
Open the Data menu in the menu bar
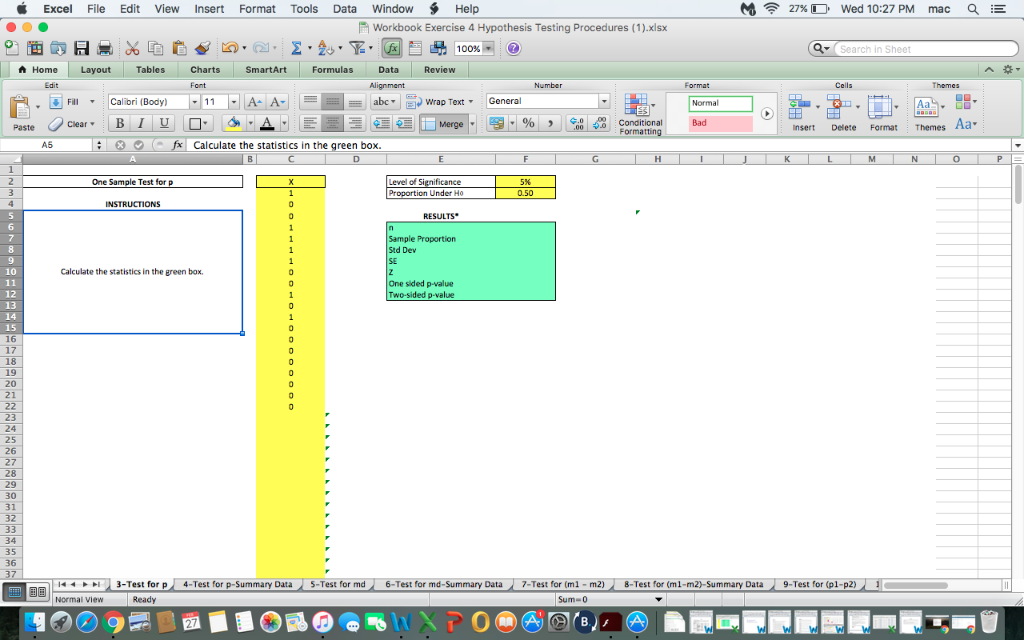tap(344, 9)
